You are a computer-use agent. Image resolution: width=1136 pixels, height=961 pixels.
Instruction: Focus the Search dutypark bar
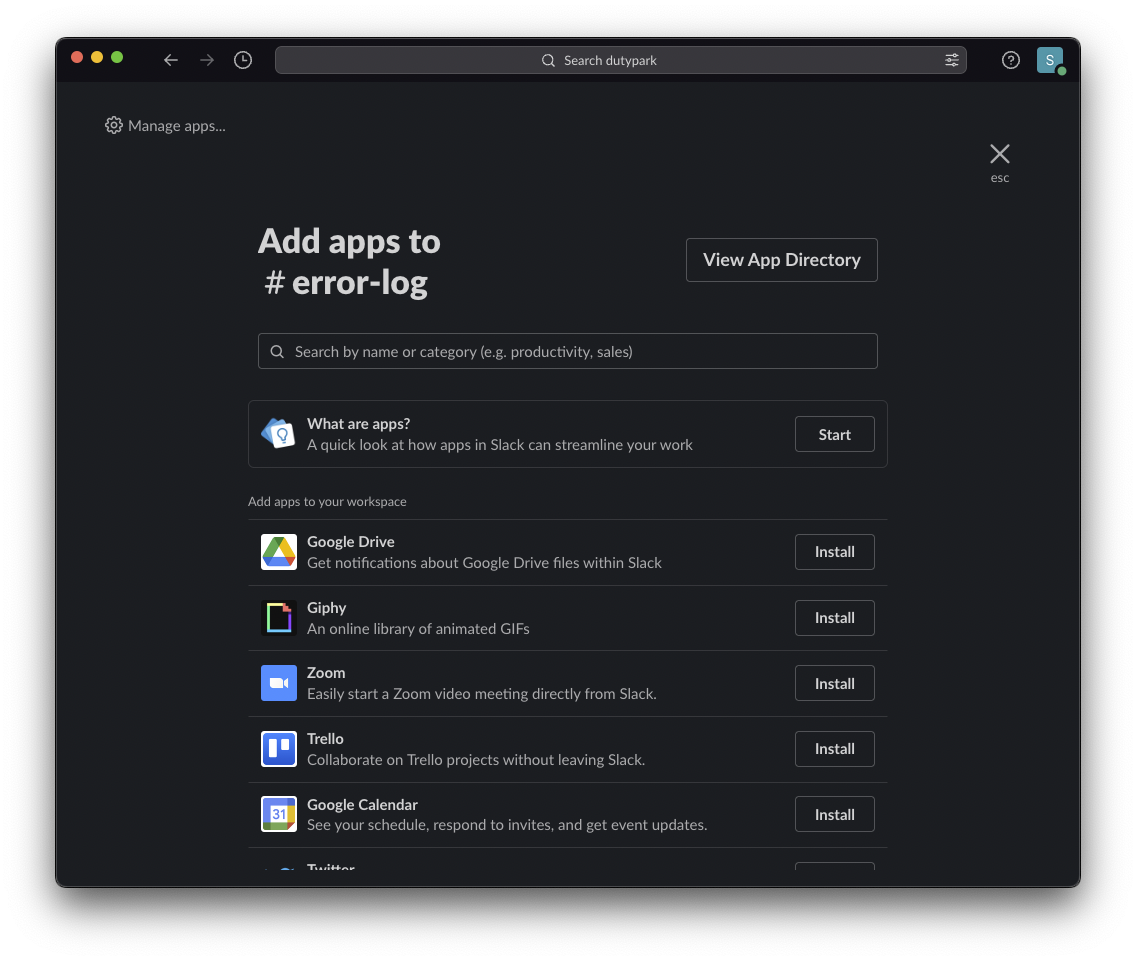pyautogui.click(x=621, y=60)
